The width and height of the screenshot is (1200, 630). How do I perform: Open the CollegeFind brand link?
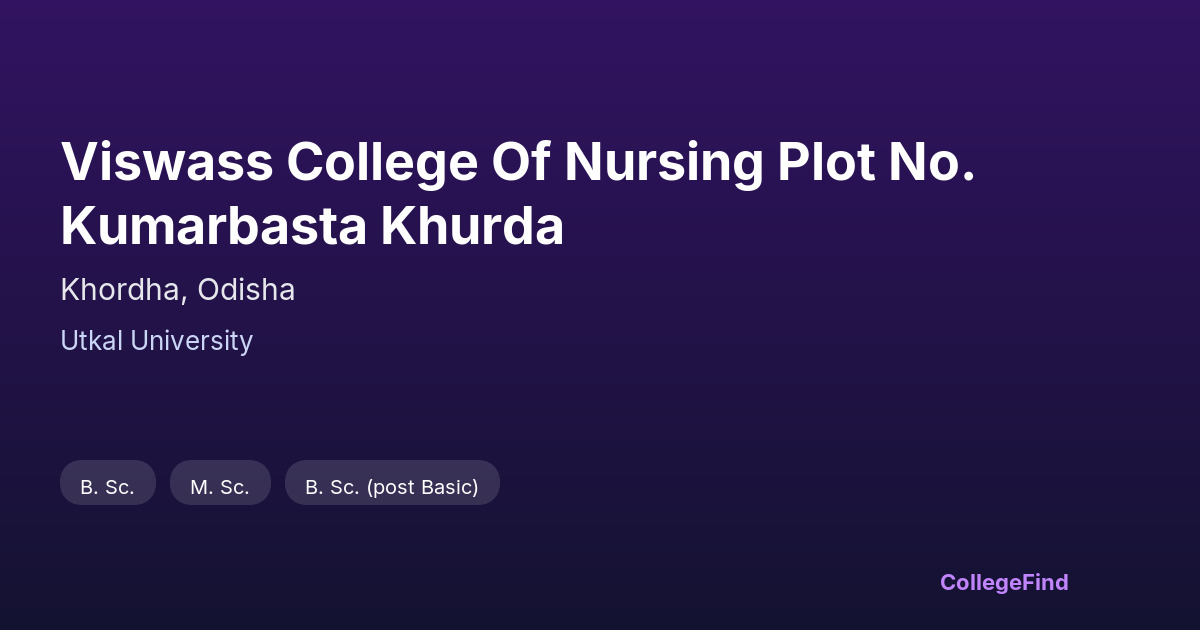[x=1004, y=582]
